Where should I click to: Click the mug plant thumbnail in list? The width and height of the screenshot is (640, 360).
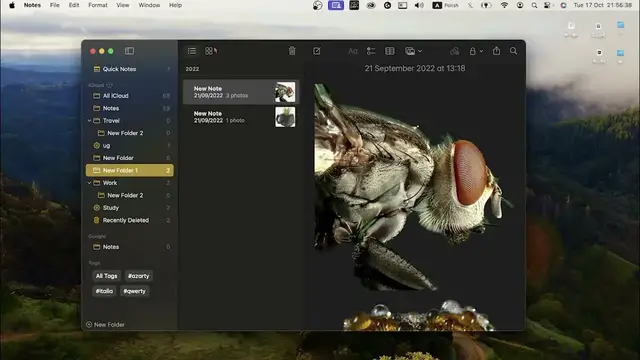(285, 117)
